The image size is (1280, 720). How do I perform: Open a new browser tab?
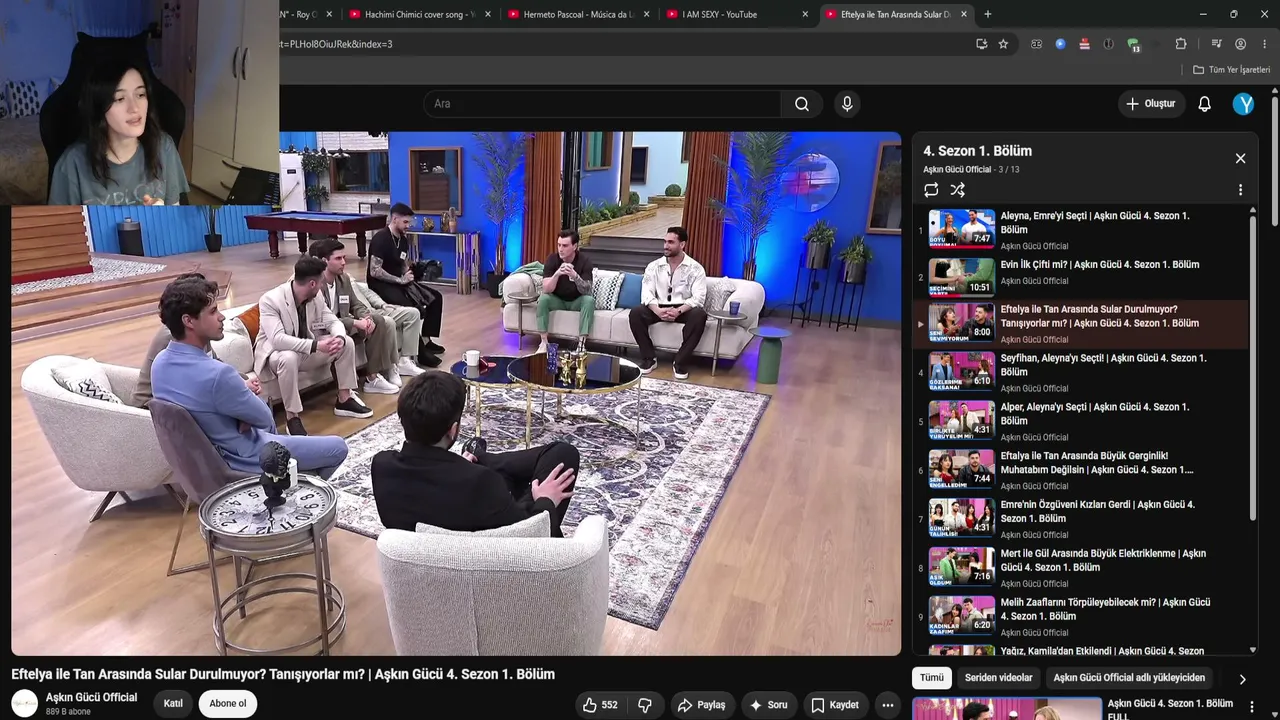pos(988,14)
